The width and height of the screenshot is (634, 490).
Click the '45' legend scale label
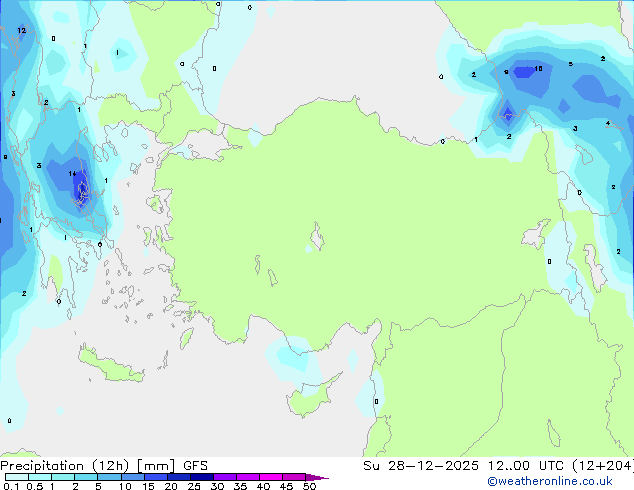pos(286,486)
